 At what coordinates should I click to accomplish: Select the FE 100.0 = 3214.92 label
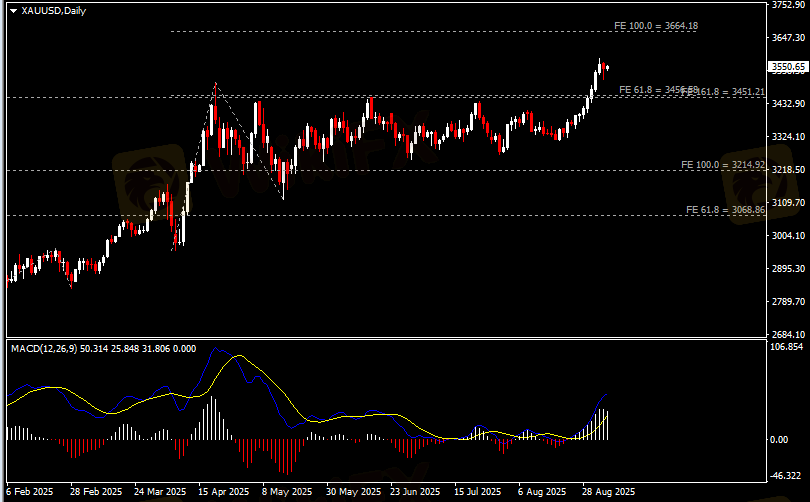tap(722, 164)
